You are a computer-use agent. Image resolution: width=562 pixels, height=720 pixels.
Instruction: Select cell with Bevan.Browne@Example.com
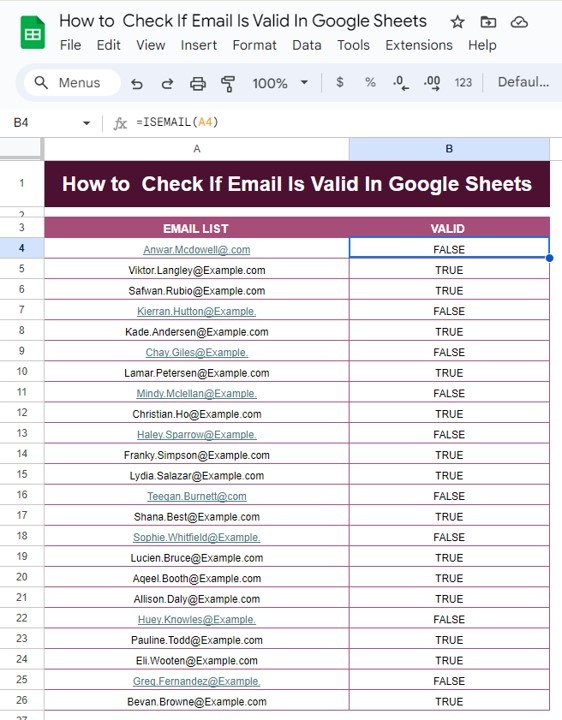[197, 702]
